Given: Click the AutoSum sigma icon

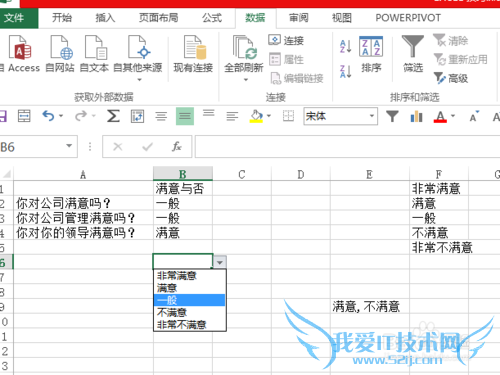Looking at the screenshot, I should tap(113, 116).
